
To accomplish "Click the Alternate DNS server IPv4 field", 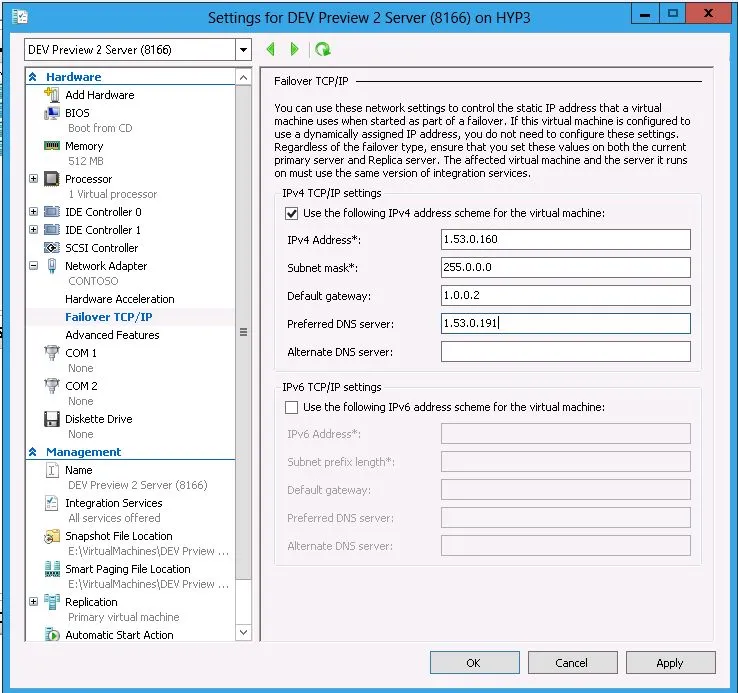I will pos(566,352).
